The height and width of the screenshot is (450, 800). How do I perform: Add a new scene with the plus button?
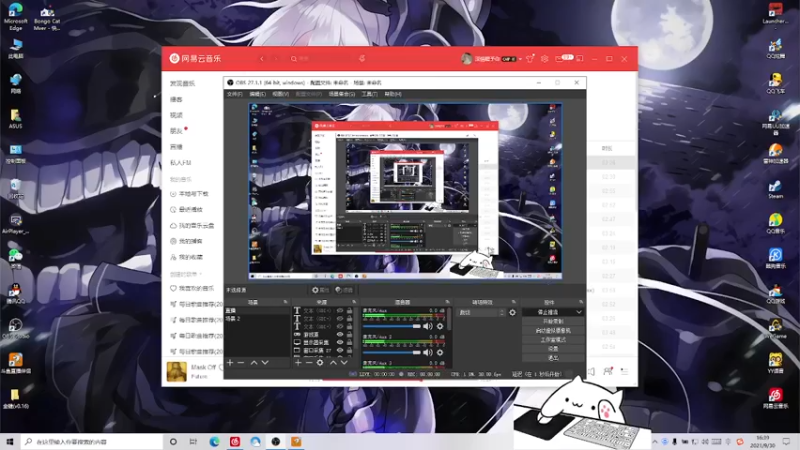(x=230, y=363)
